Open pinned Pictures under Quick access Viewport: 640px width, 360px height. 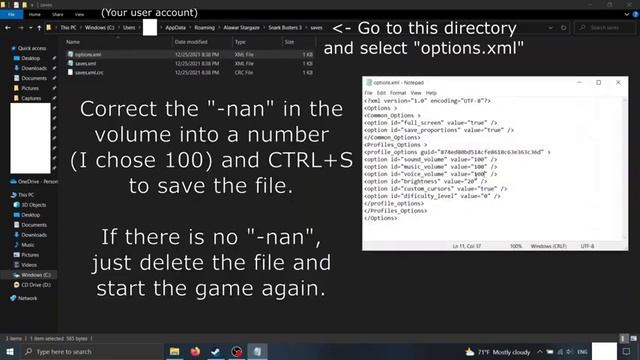click(x=30, y=88)
